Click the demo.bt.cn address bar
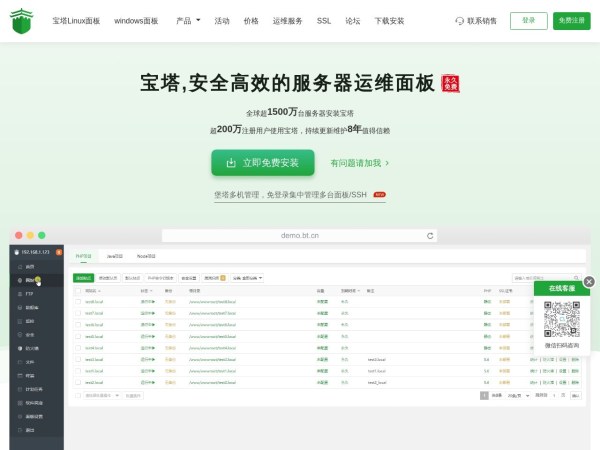Image resolution: width=600 pixels, height=450 pixels. [x=300, y=236]
